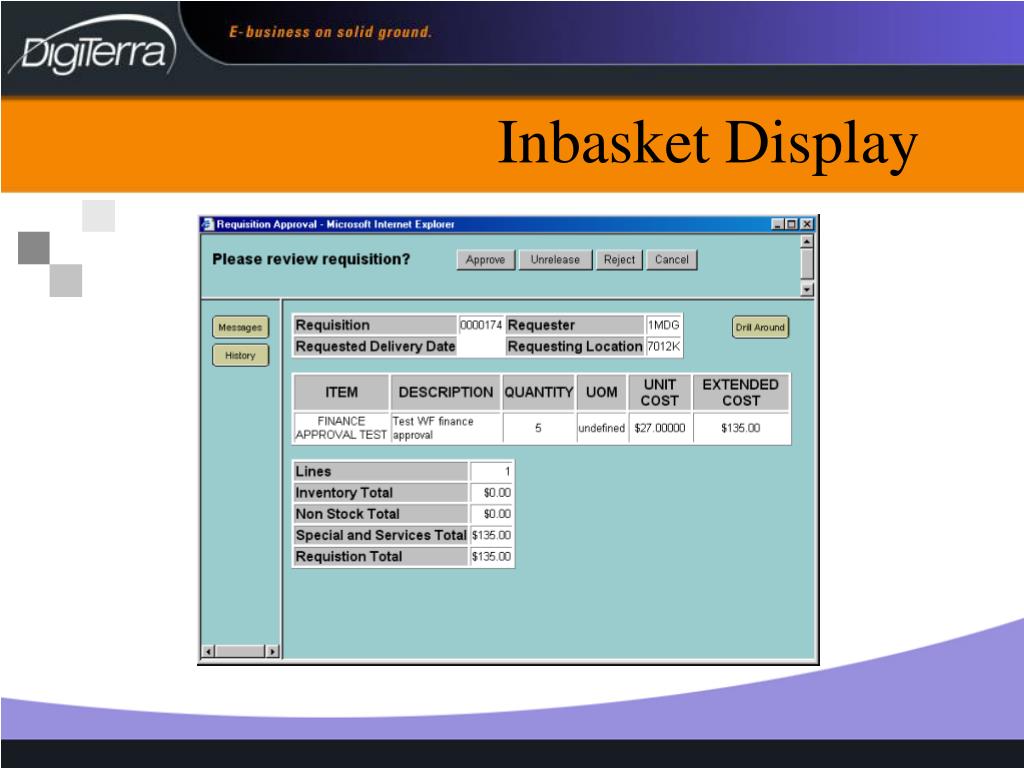This screenshot has height=768, width=1024.
Task: Click requisition number 0000174
Action: (x=481, y=325)
